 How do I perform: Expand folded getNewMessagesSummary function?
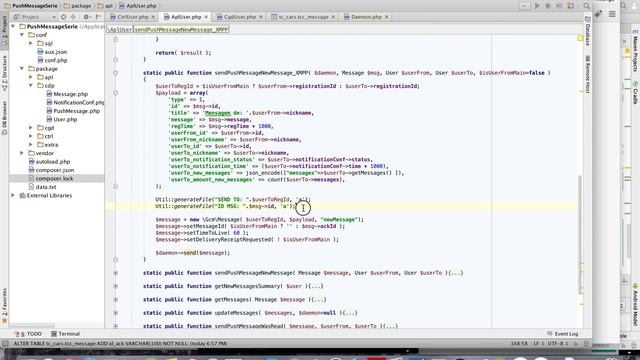point(116,286)
